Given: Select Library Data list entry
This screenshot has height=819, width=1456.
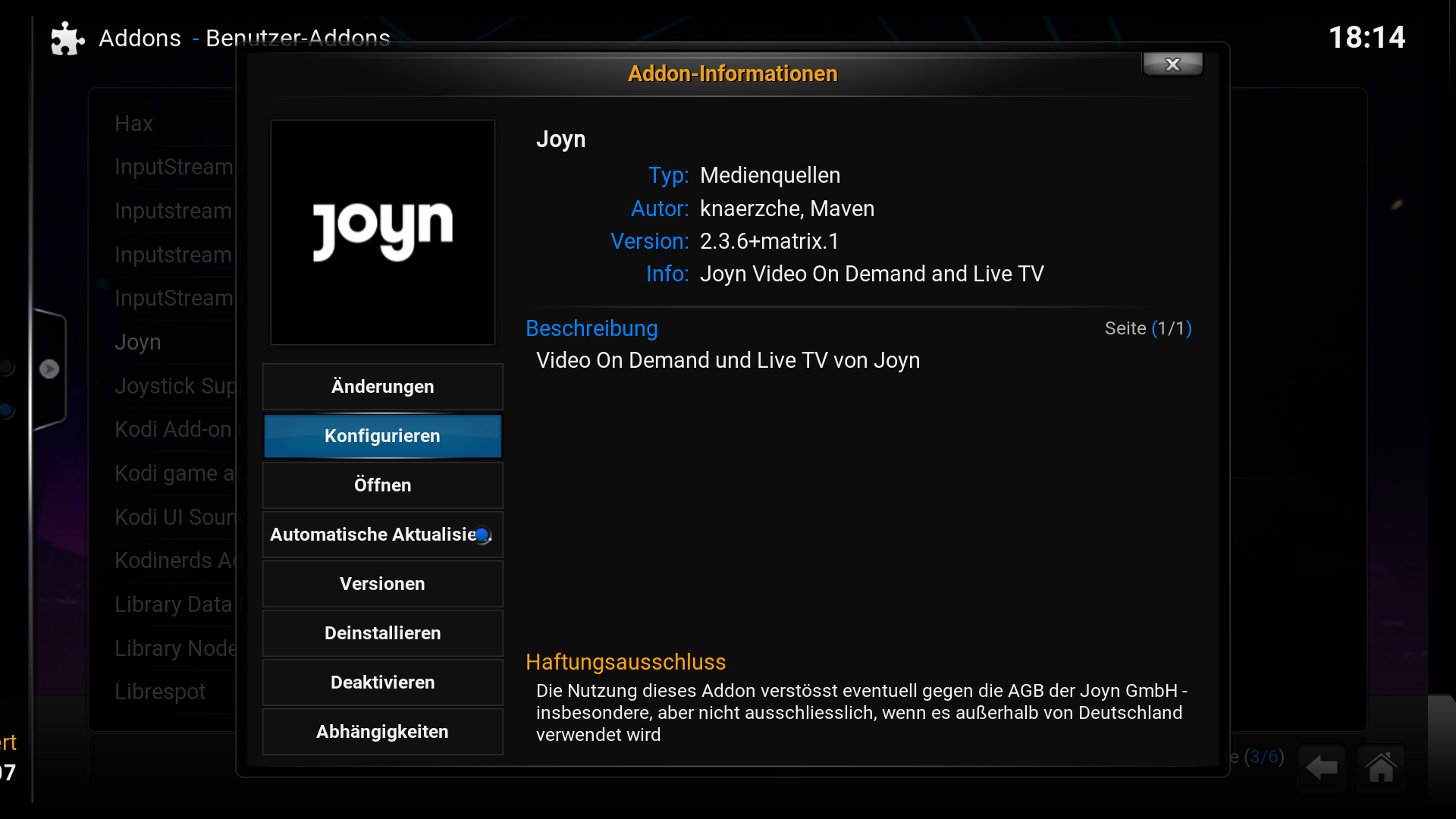Looking at the screenshot, I should [x=174, y=604].
